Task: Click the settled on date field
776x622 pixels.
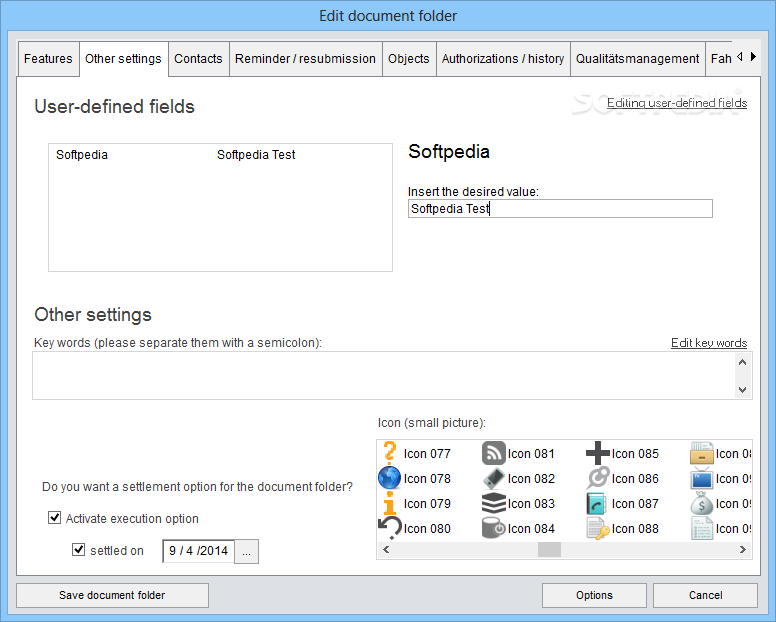Action: (198, 551)
